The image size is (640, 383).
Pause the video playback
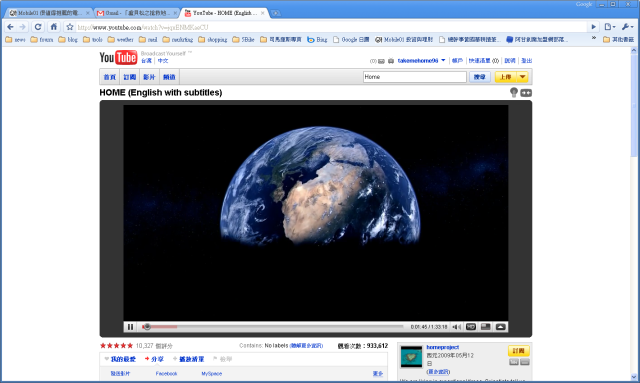point(131,327)
